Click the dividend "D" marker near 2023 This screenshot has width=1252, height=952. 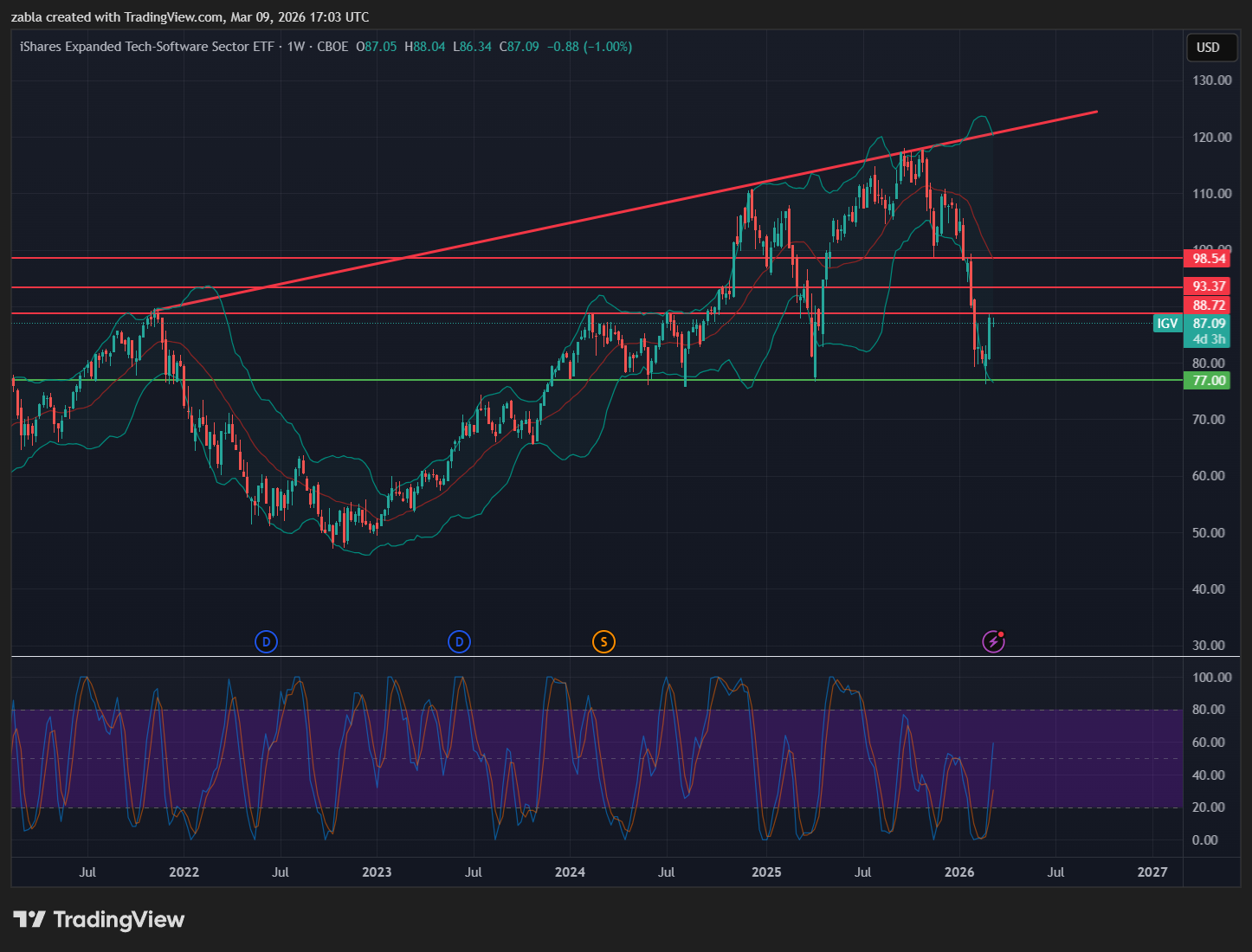(x=459, y=641)
